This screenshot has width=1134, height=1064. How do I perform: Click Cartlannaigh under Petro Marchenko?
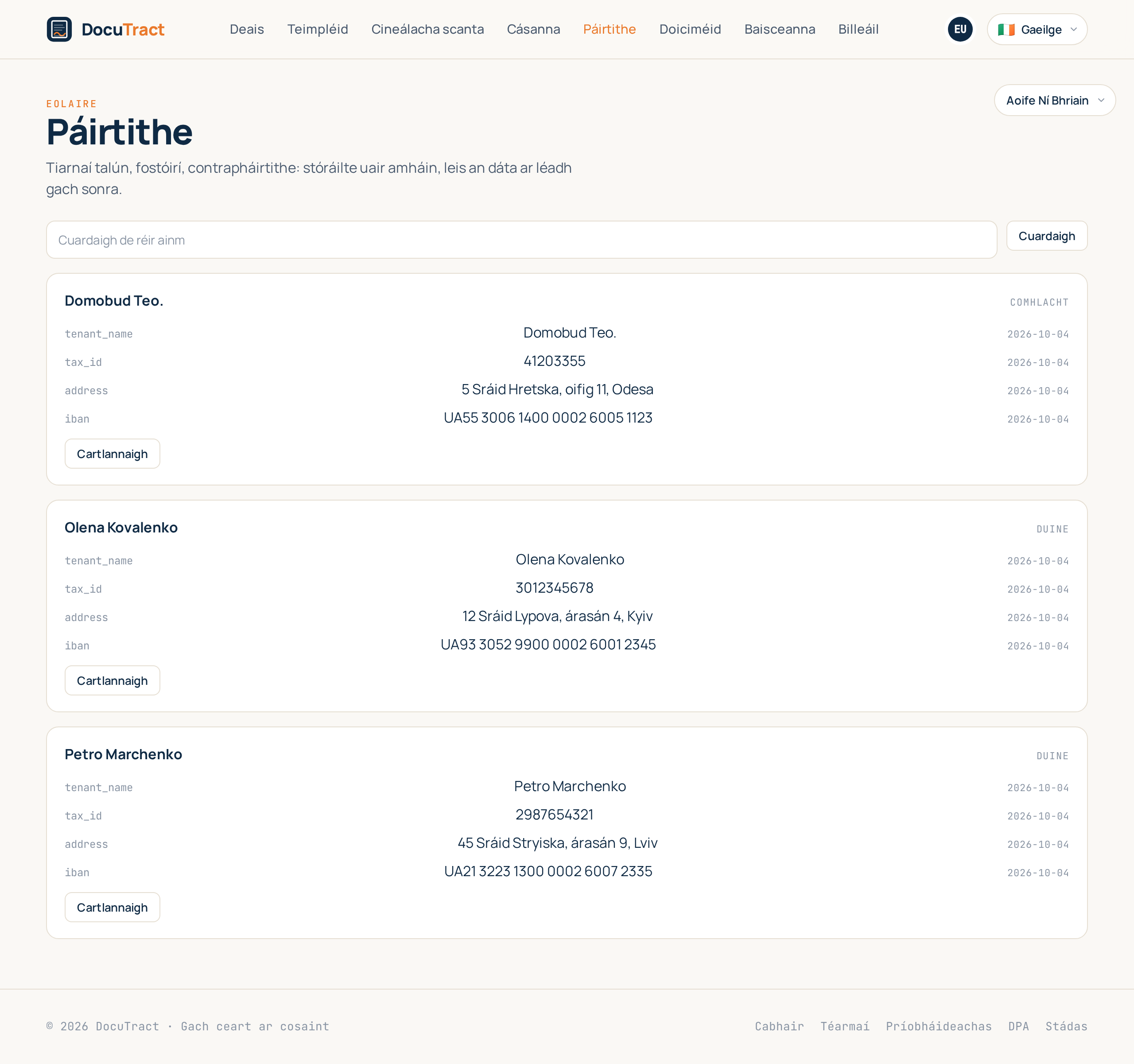(x=113, y=907)
